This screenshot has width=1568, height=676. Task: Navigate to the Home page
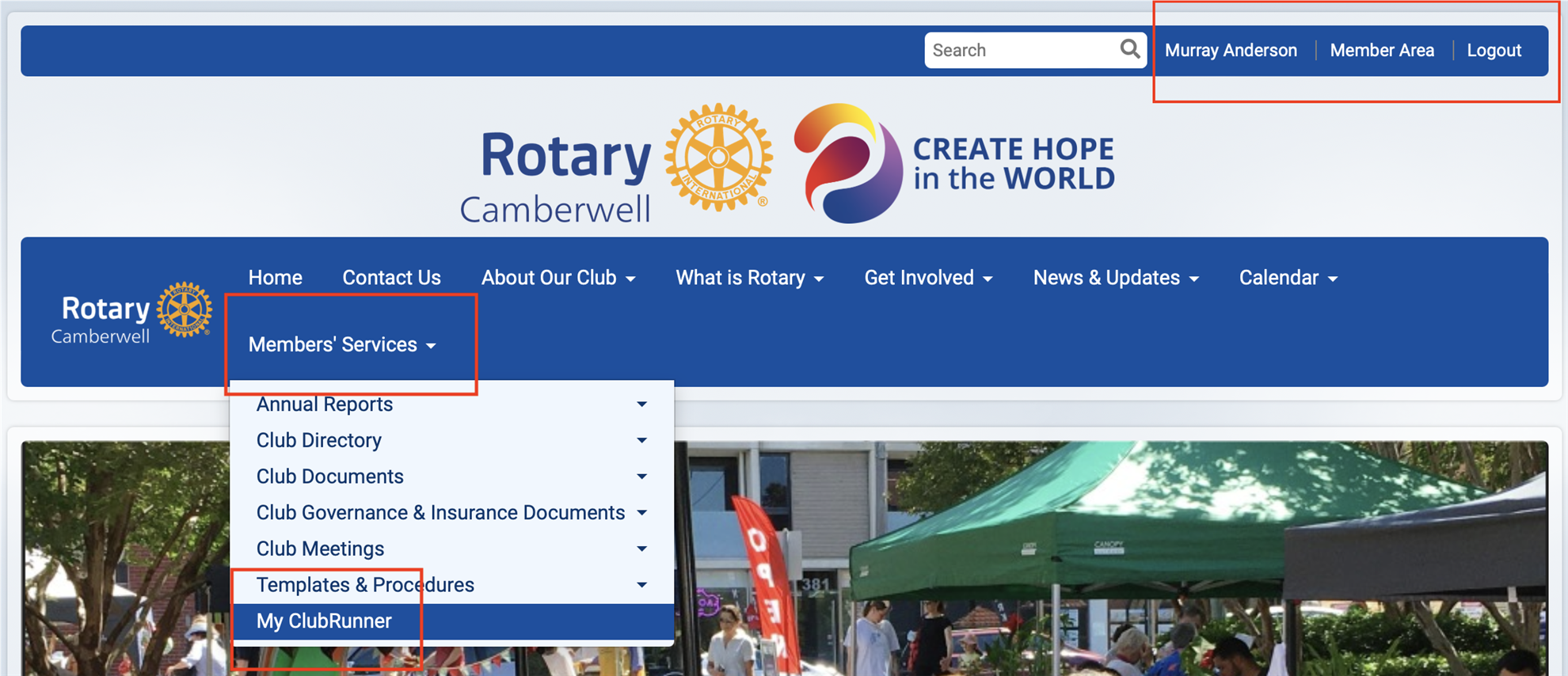(275, 278)
